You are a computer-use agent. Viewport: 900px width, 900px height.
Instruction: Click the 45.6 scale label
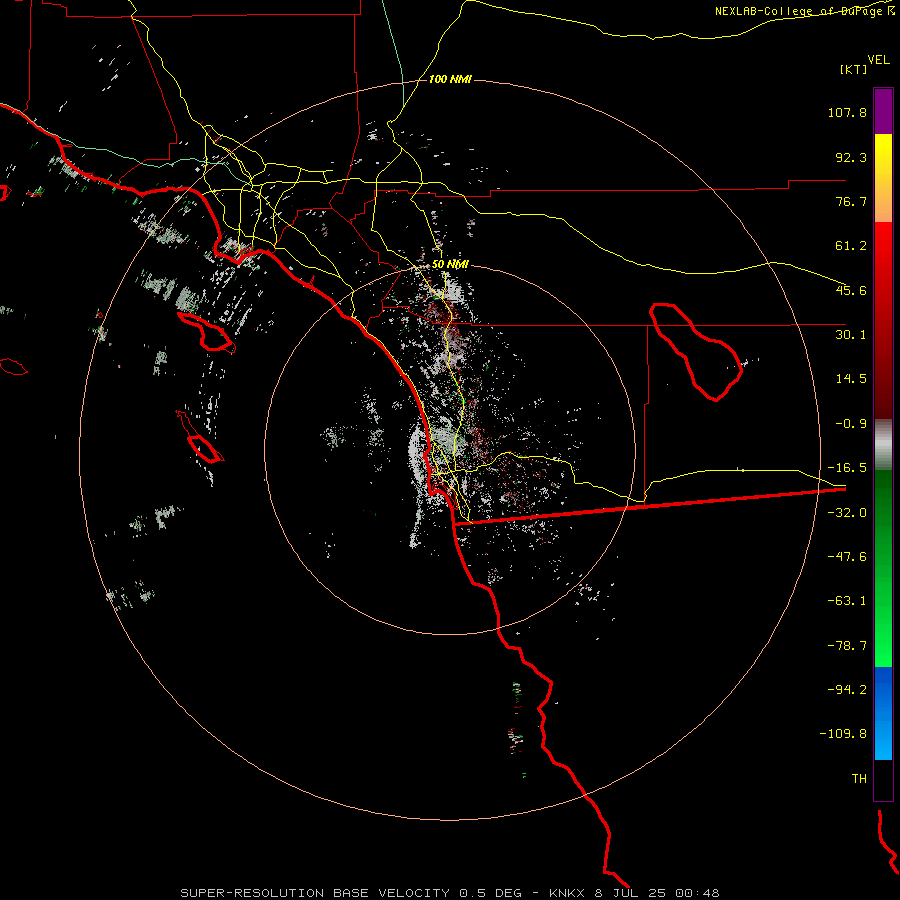[851, 290]
